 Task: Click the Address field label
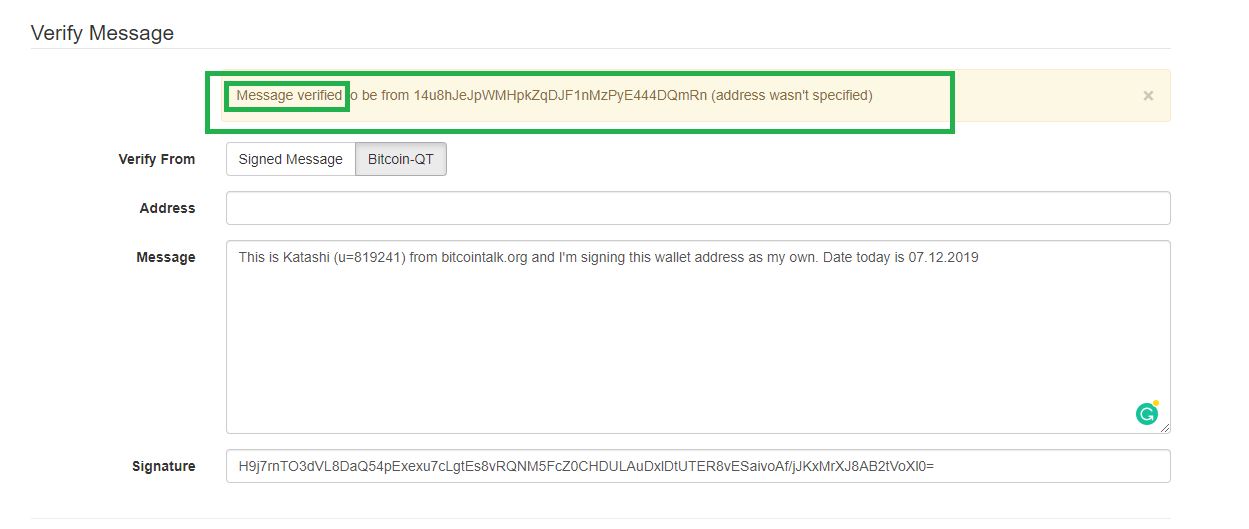point(168,208)
